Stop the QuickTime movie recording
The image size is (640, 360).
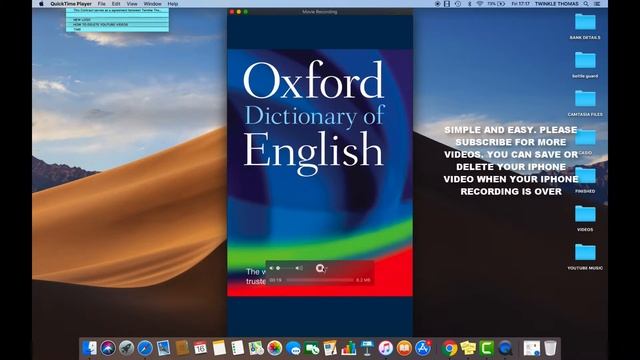click(x=320, y=268)
